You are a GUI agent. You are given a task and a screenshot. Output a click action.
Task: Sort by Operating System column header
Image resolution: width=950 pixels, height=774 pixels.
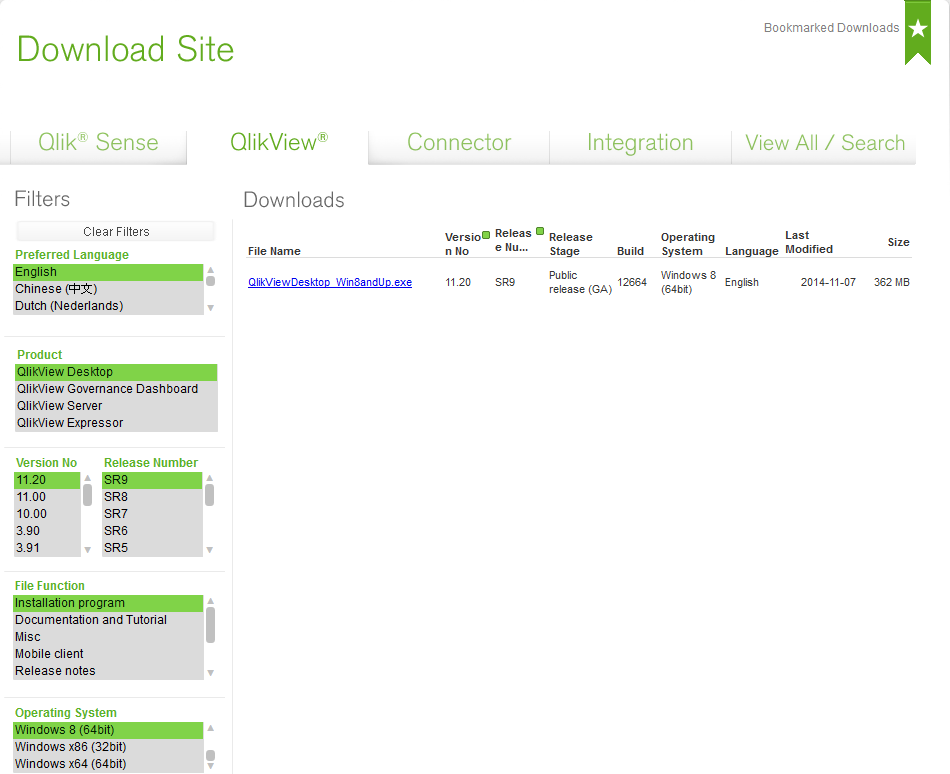click(x=688, y=244)
